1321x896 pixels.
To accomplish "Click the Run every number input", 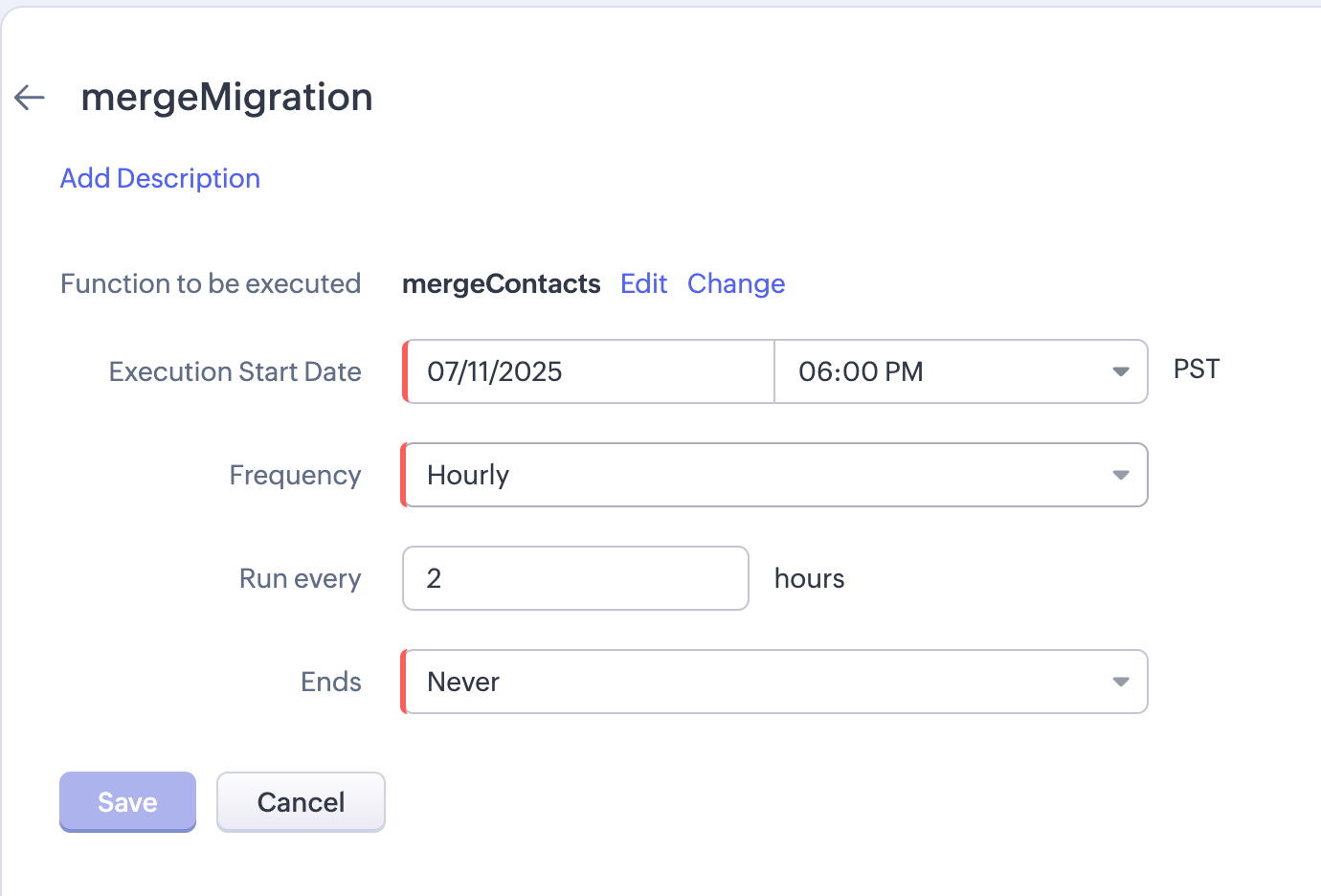I will (575, 578).
